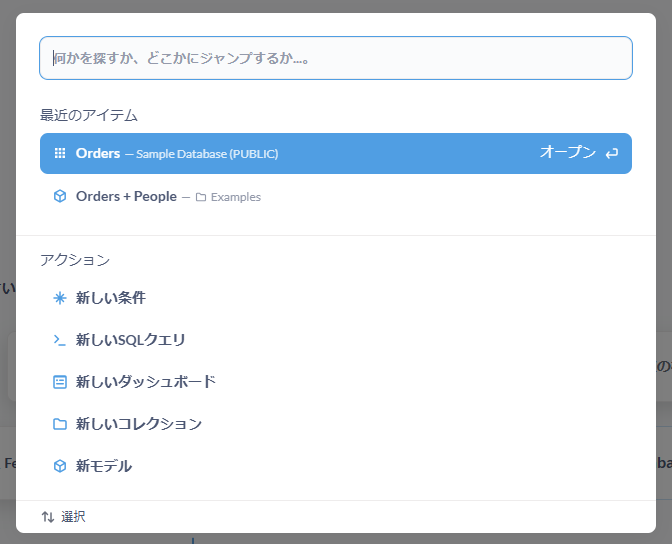Select the 新しいSQLクエリ action
This screenshot has width=672, height=544.
(x=336, y=340)
